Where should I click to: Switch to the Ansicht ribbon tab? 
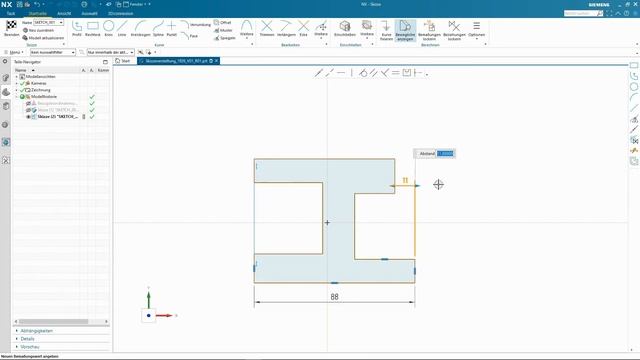tap(64, 13)
